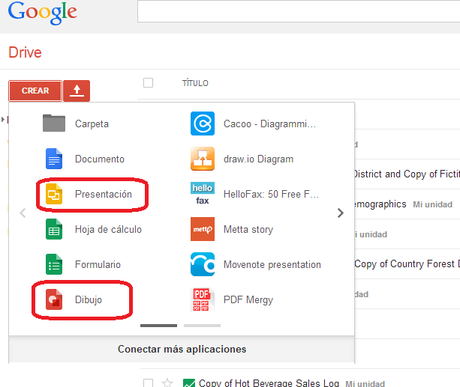Go to previous apps page with left chevron
This screenshot has height=387, width=460.
(x=23, y=213)
